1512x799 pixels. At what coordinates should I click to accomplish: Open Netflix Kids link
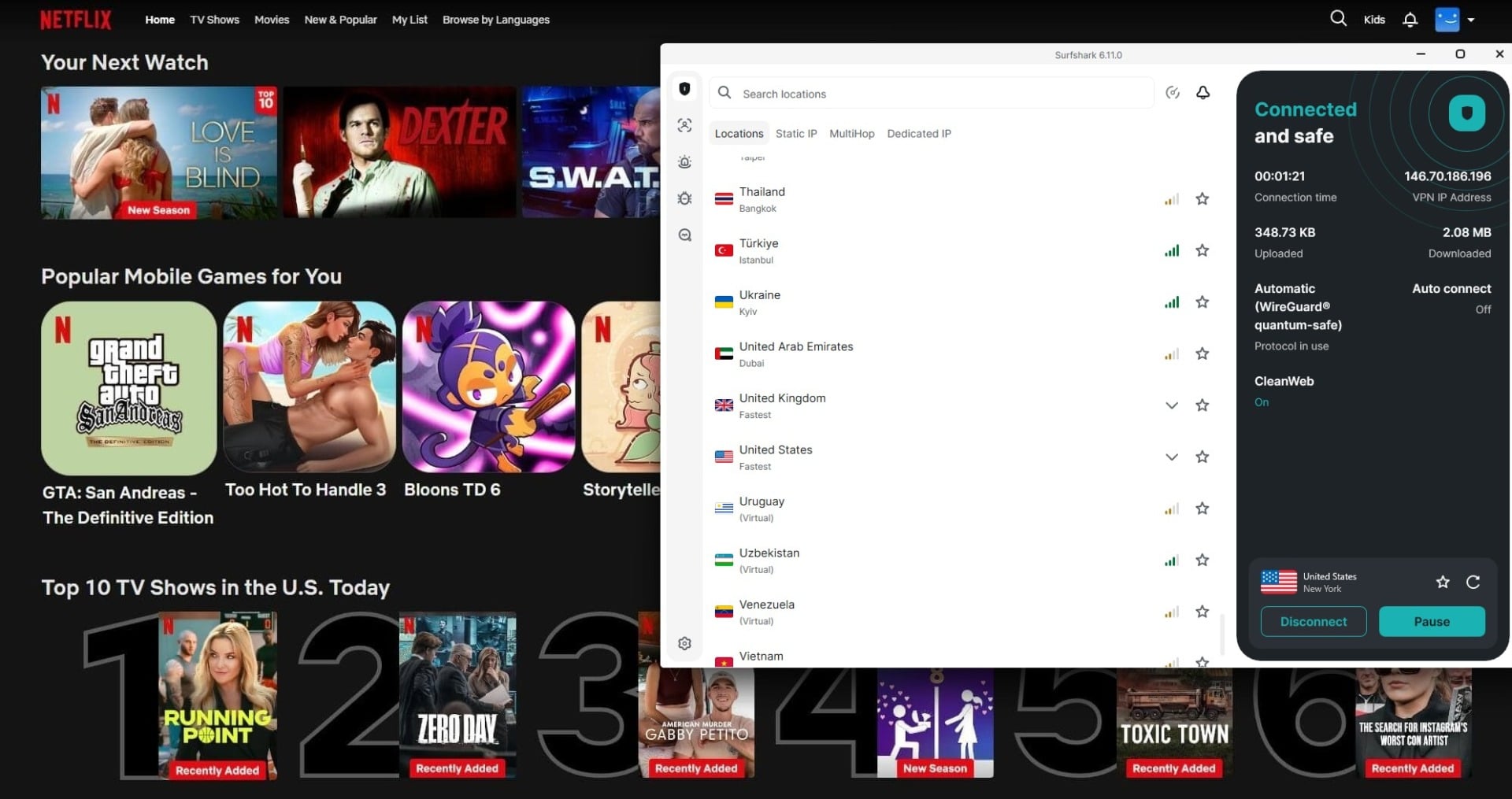(x=1374, y=20)
